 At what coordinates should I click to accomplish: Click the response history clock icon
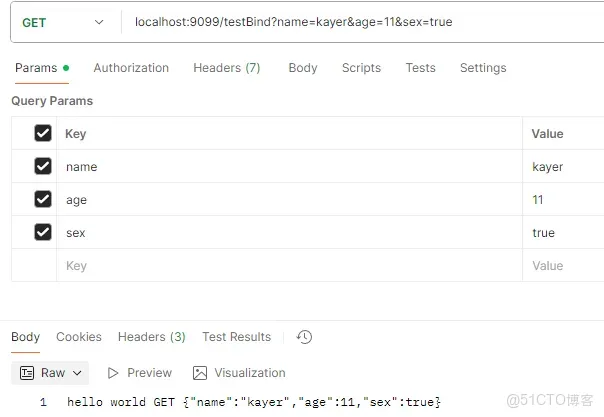305,337
